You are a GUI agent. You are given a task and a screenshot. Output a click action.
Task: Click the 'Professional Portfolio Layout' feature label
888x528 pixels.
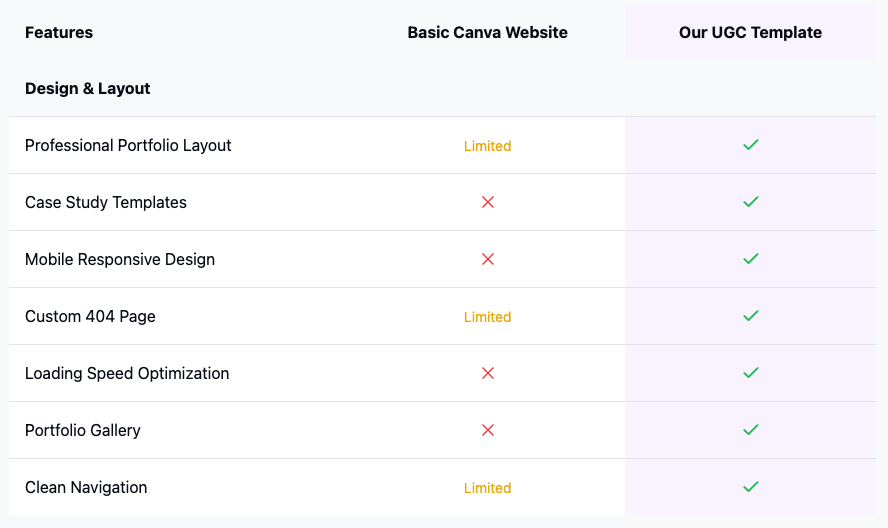click(x=128, y=146)
